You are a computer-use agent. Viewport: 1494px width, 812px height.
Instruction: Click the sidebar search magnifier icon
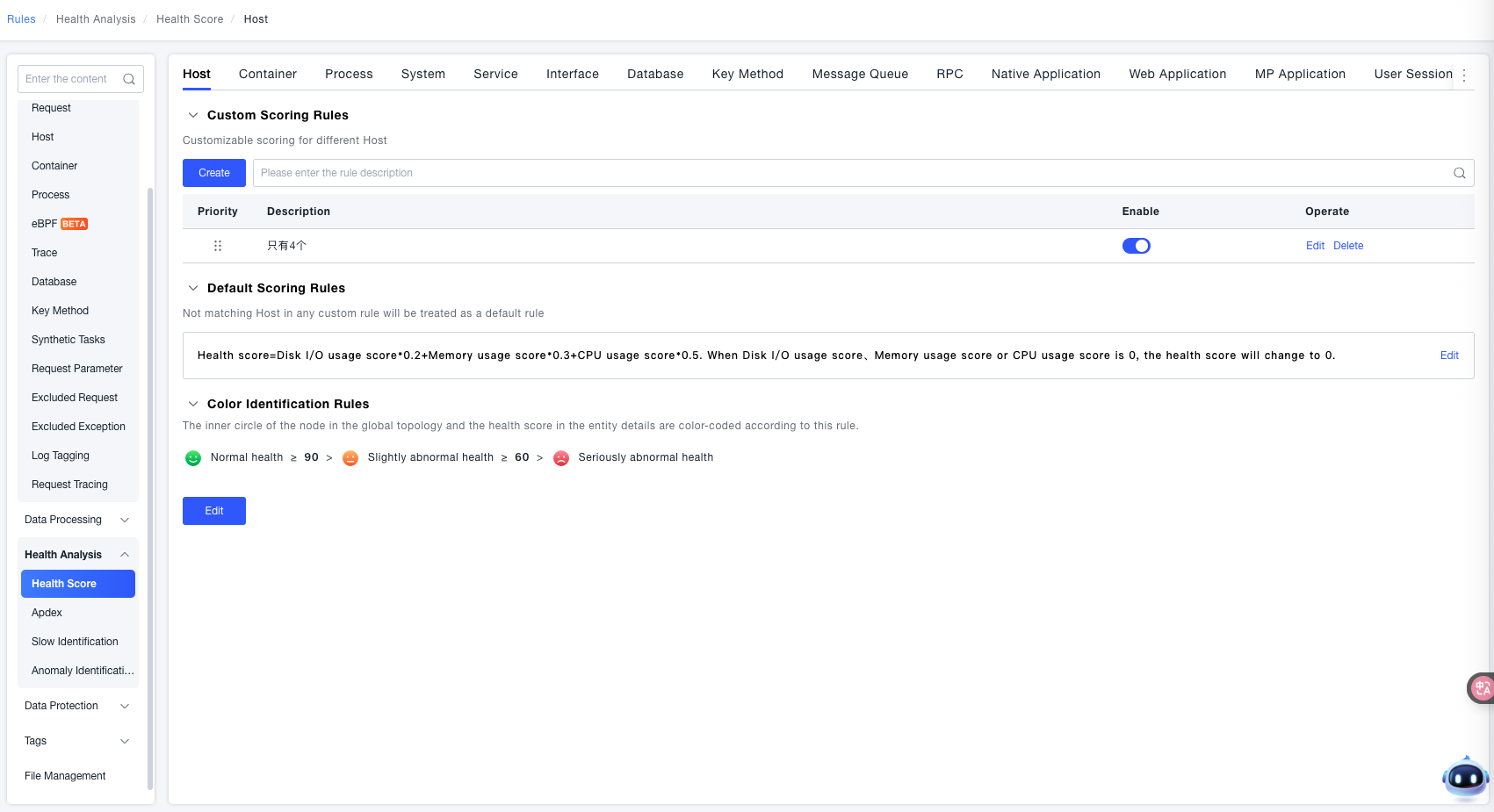click(129, 79)
